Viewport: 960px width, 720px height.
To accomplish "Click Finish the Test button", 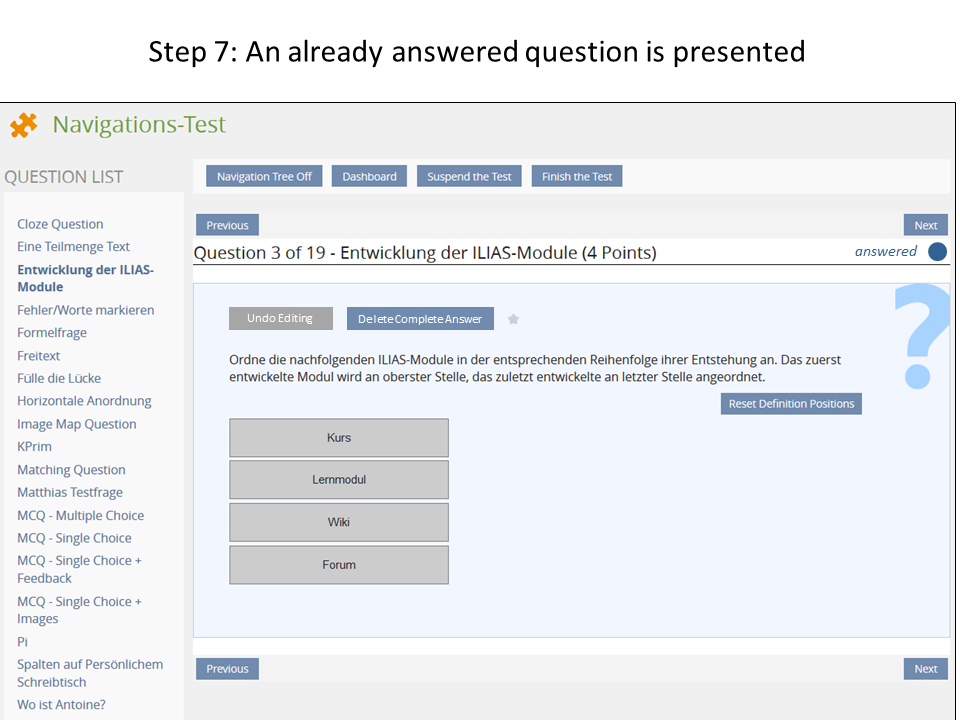I will pyautogui.click(x=577, y=177).
